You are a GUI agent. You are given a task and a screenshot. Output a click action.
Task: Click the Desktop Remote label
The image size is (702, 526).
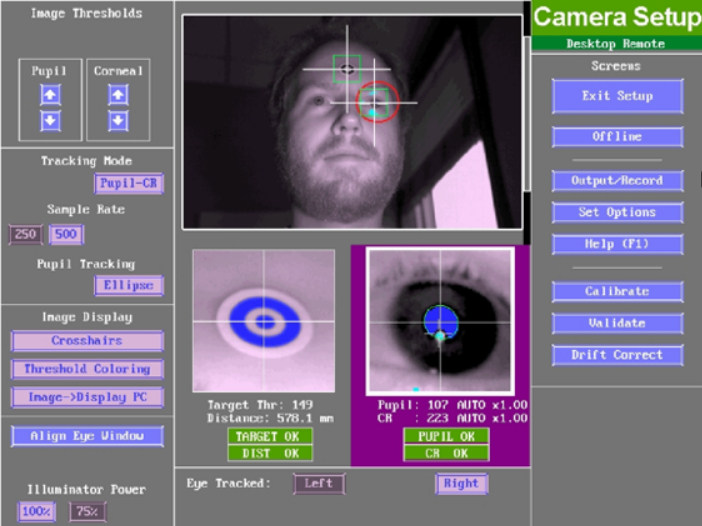(x=616, y=44)
